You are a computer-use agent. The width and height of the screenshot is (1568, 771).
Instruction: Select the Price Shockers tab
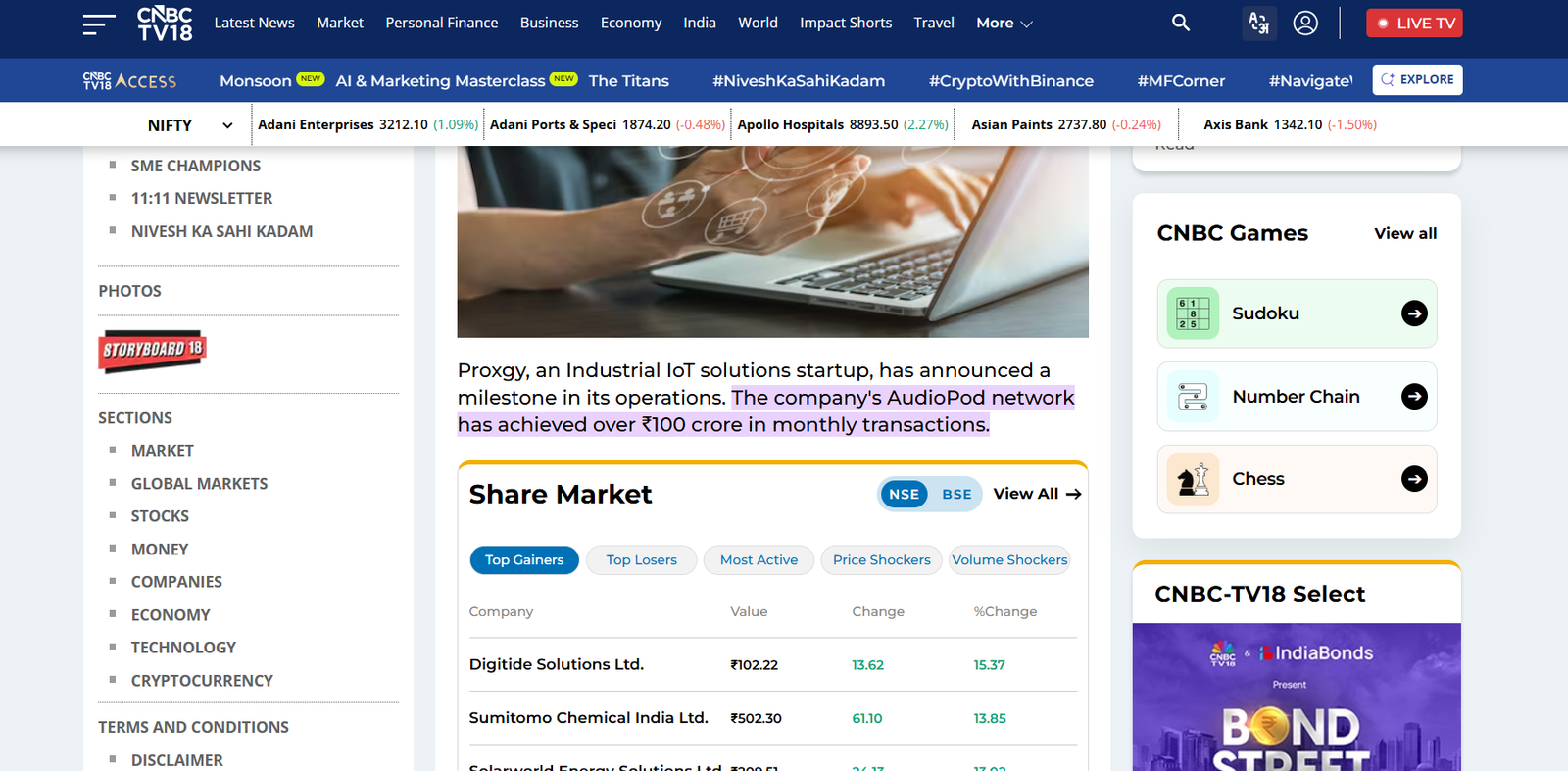[x=881, y=560]
